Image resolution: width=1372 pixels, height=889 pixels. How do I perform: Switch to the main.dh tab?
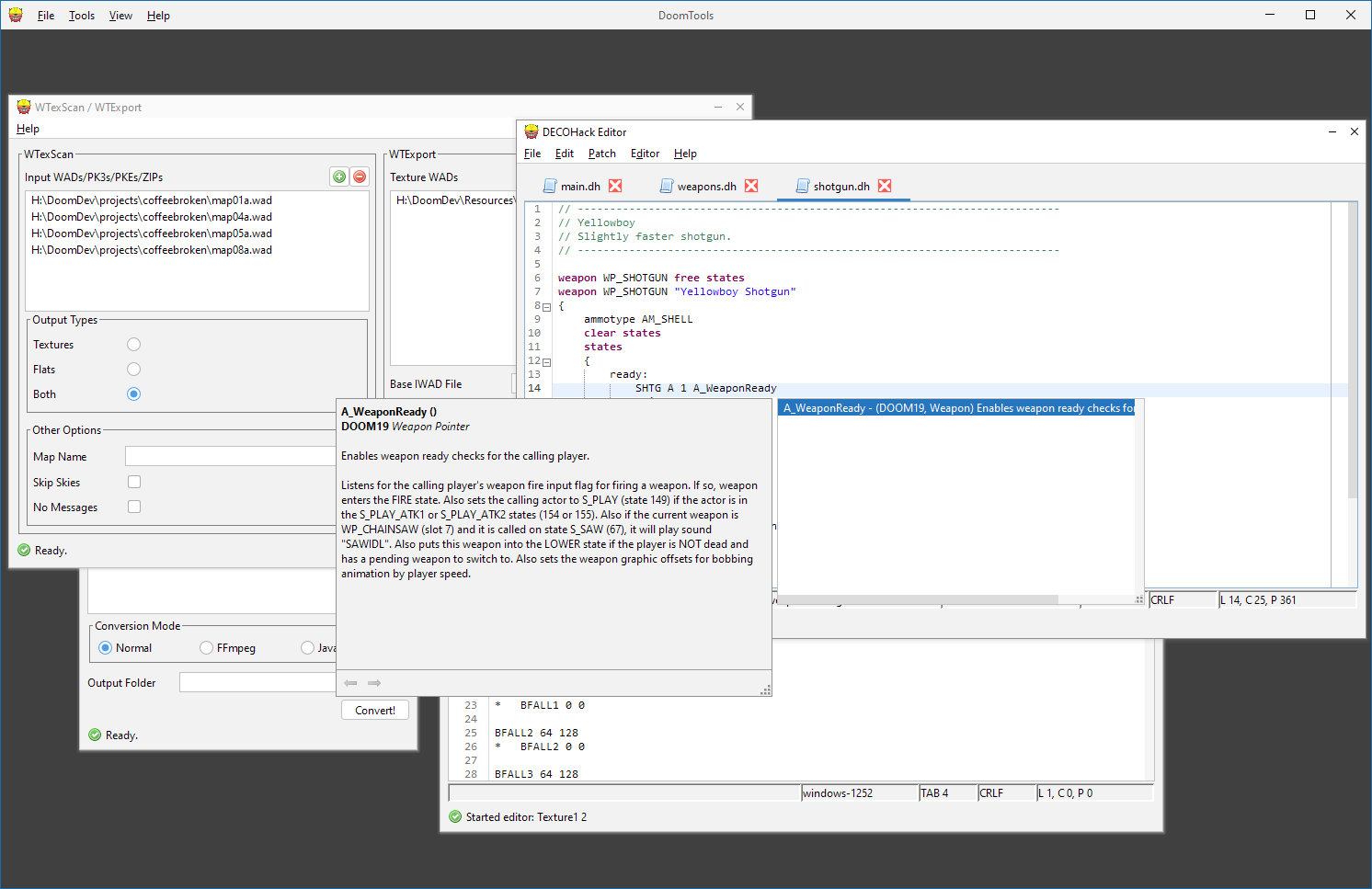pyautogui.click(x=580, y=186)
